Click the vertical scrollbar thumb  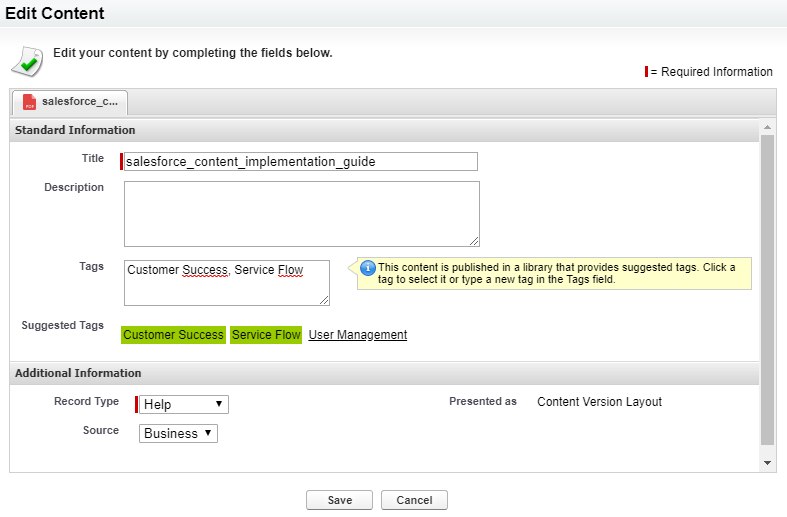click(767, 290)
